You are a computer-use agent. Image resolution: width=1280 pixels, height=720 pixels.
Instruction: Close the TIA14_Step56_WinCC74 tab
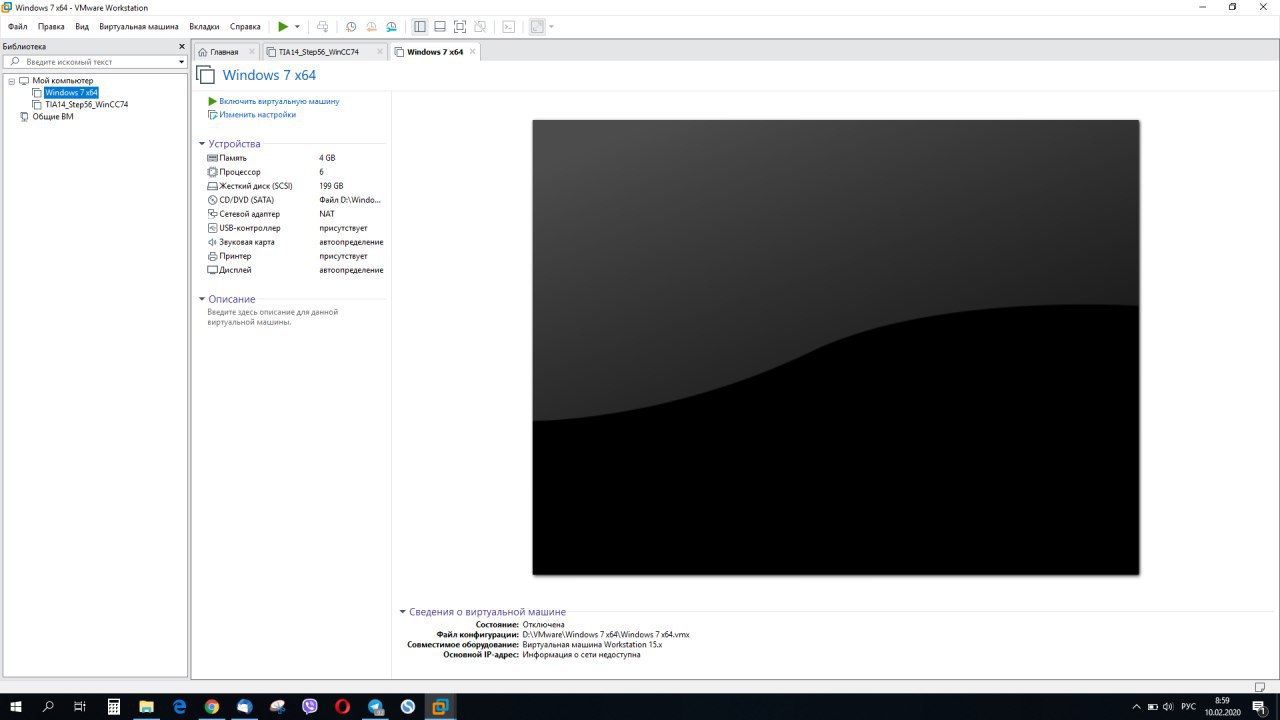tap(378, 51)
